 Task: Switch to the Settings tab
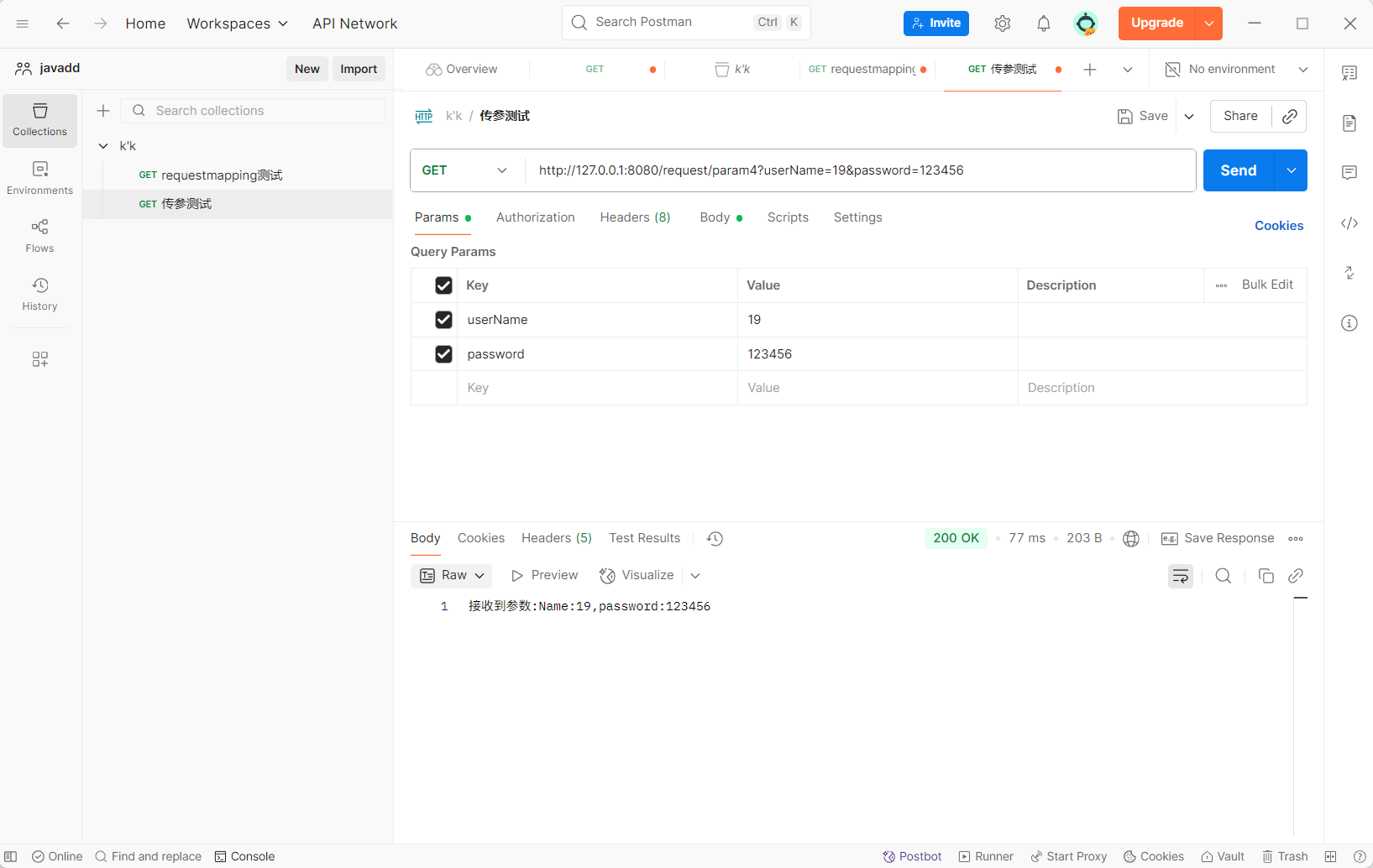857,217
